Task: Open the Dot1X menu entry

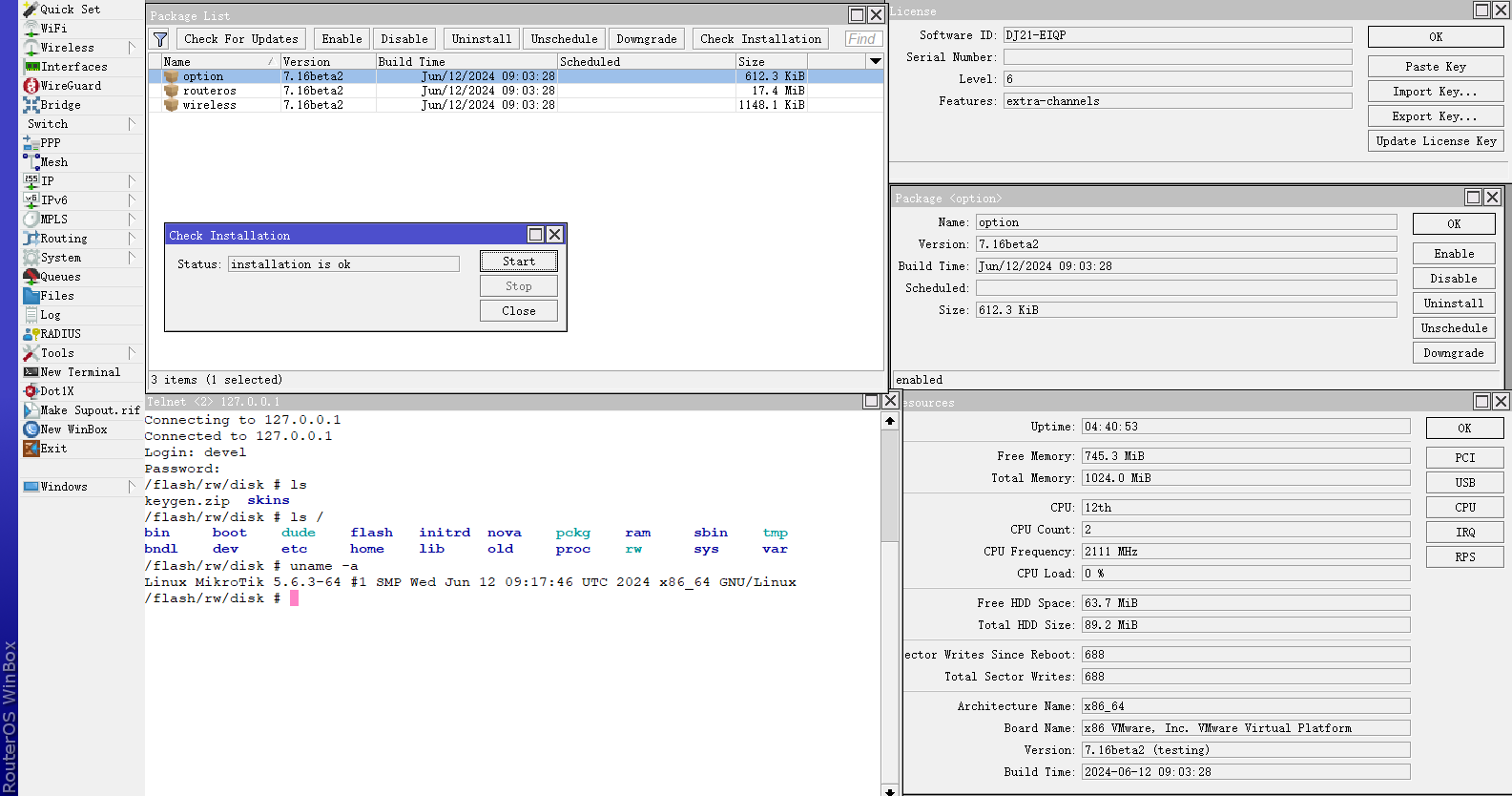Action: [56, 391]
